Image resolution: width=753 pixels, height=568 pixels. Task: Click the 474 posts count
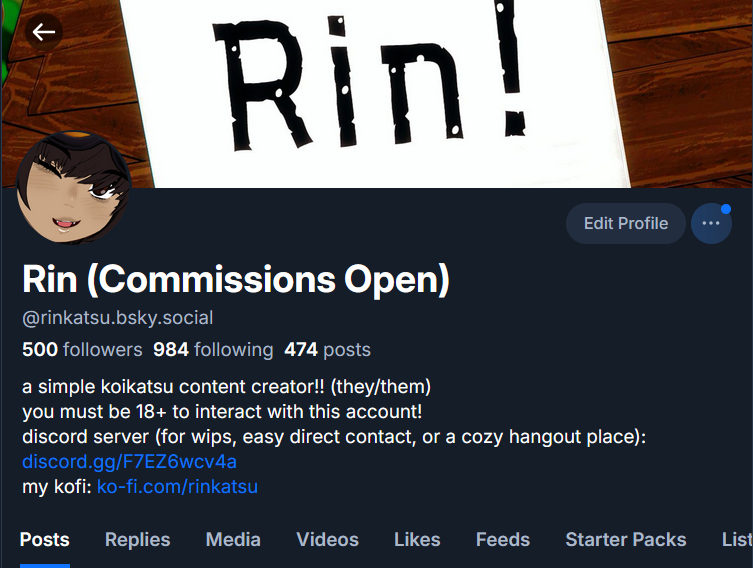pos(328,350)
